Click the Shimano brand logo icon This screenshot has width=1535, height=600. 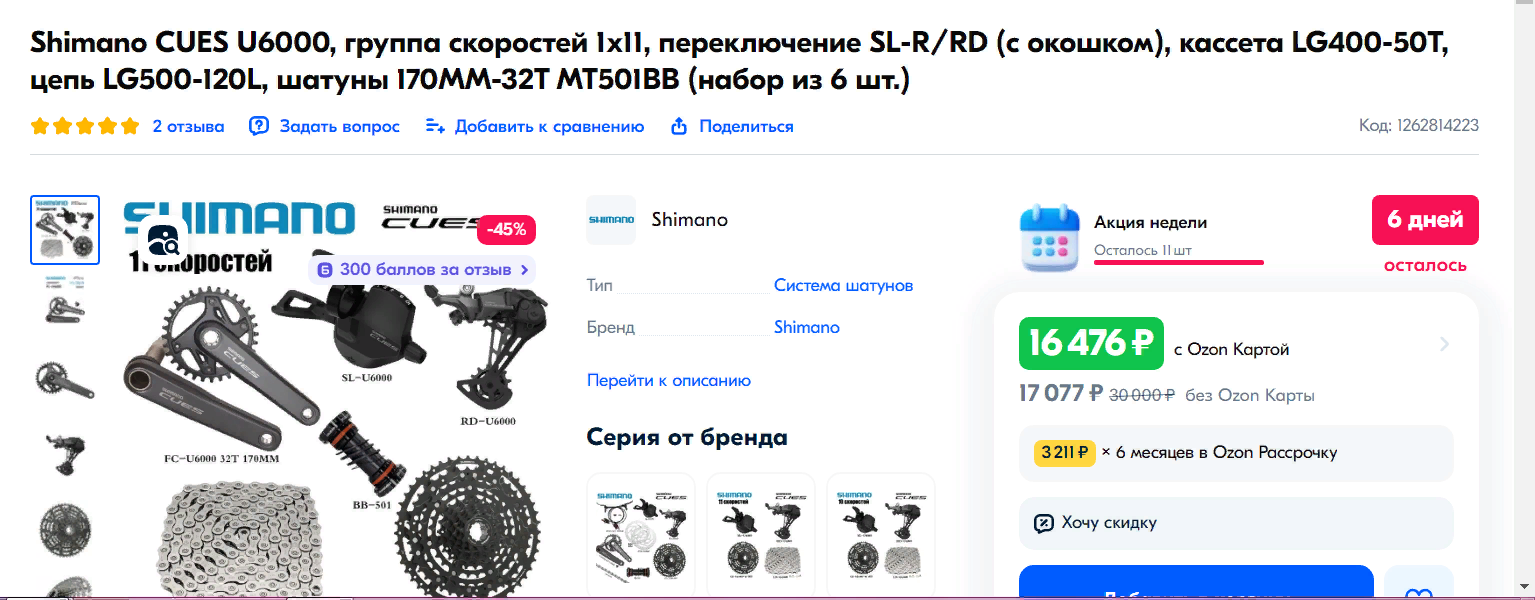[x=611, y=220]
